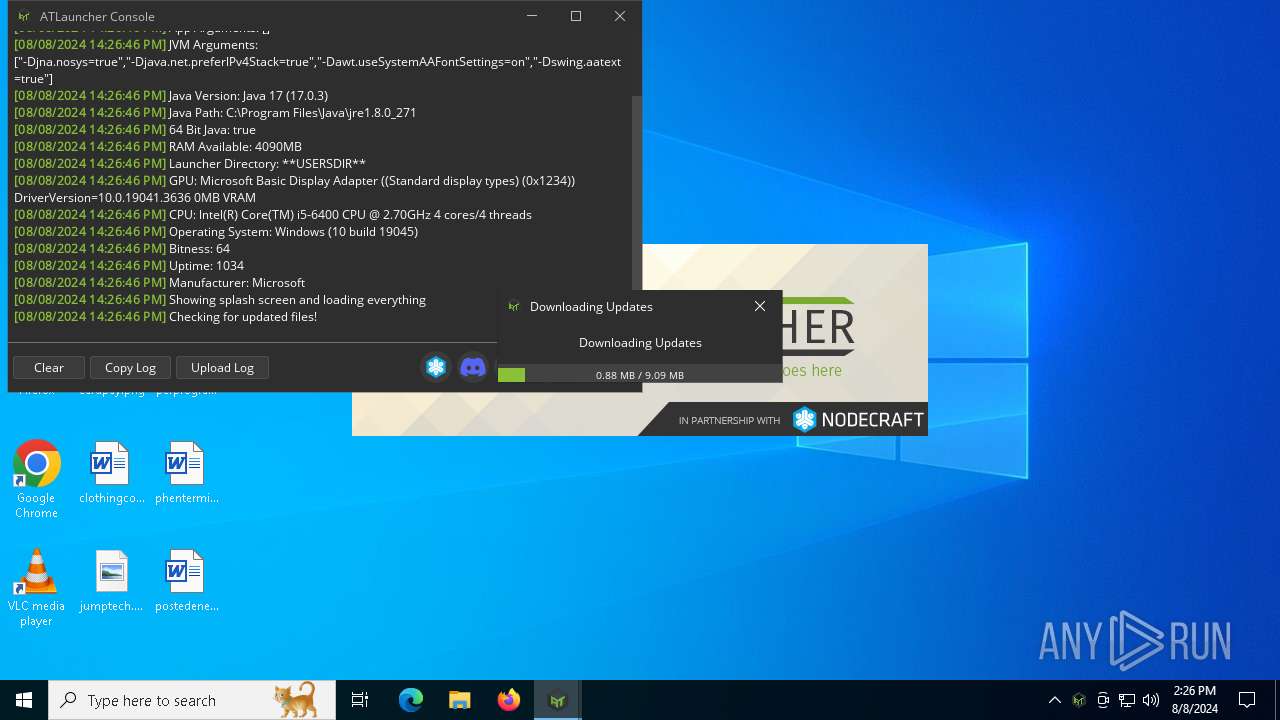Screen dimensions: 1280x720
Task: Click the 'Manufacturer: Microsoft' log line
Action: (x=160, y=283)
